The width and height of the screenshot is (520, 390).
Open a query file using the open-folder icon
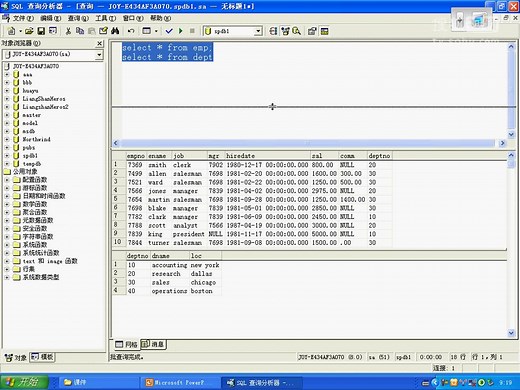point(29,31)
